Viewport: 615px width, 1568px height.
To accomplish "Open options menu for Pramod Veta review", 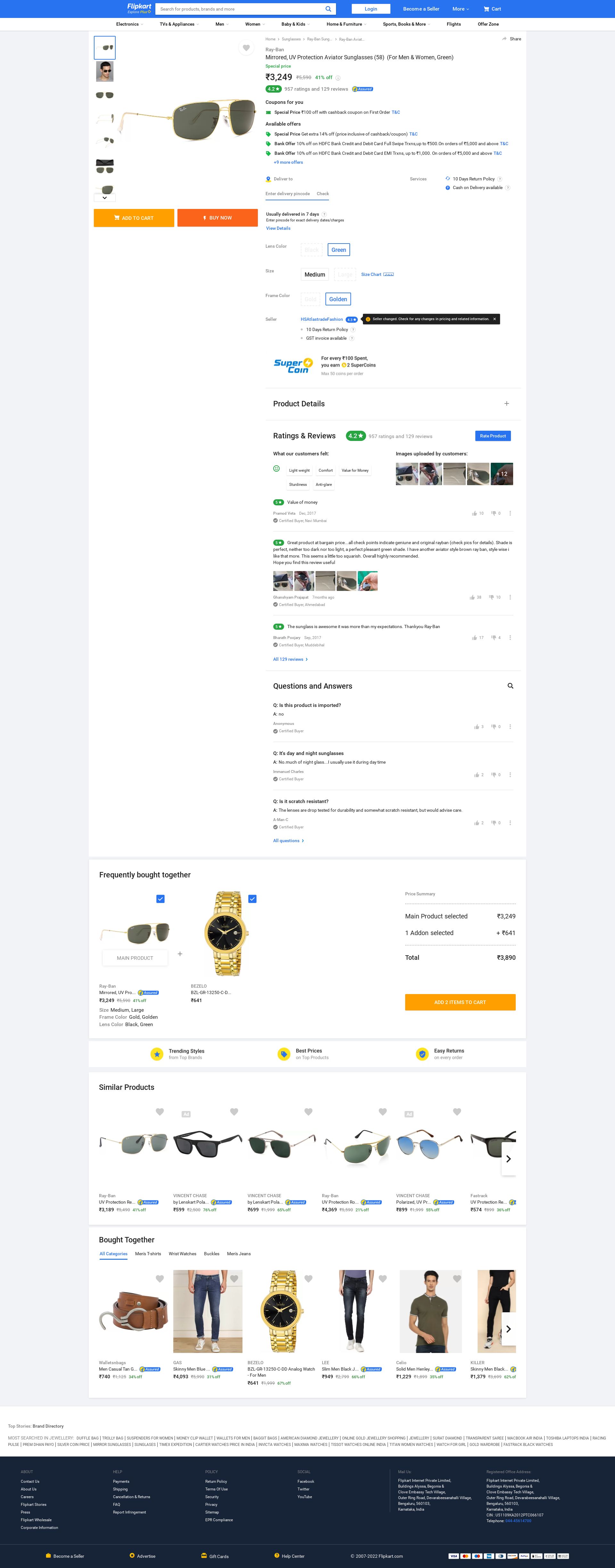I will click(x=510, y=513).
